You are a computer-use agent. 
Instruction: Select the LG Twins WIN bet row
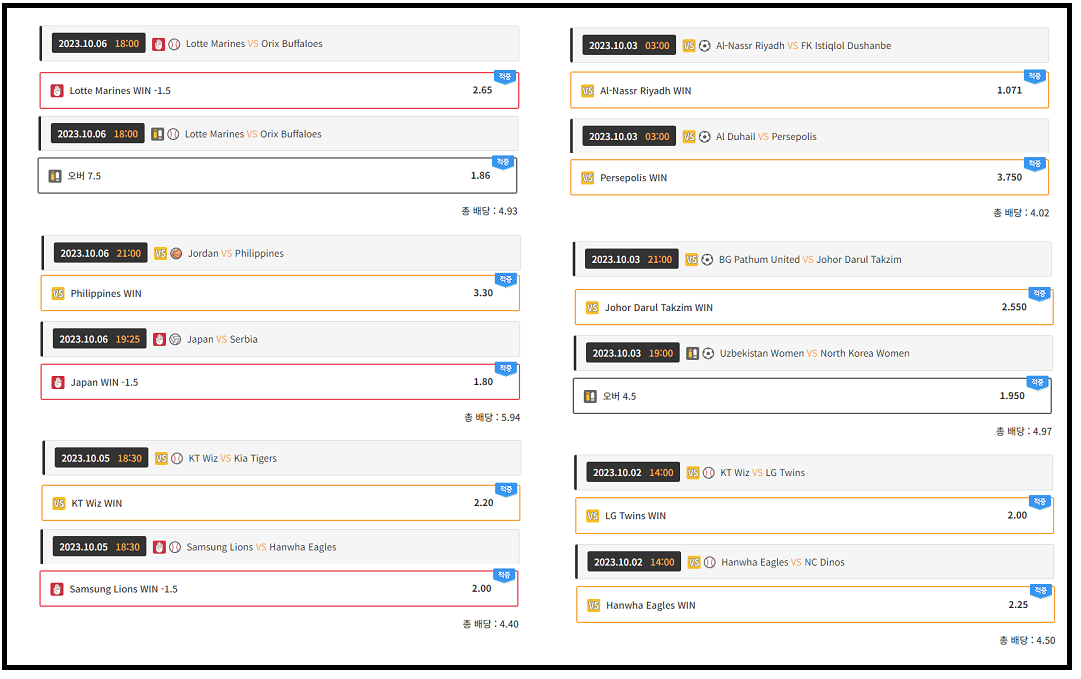(813, 516)
